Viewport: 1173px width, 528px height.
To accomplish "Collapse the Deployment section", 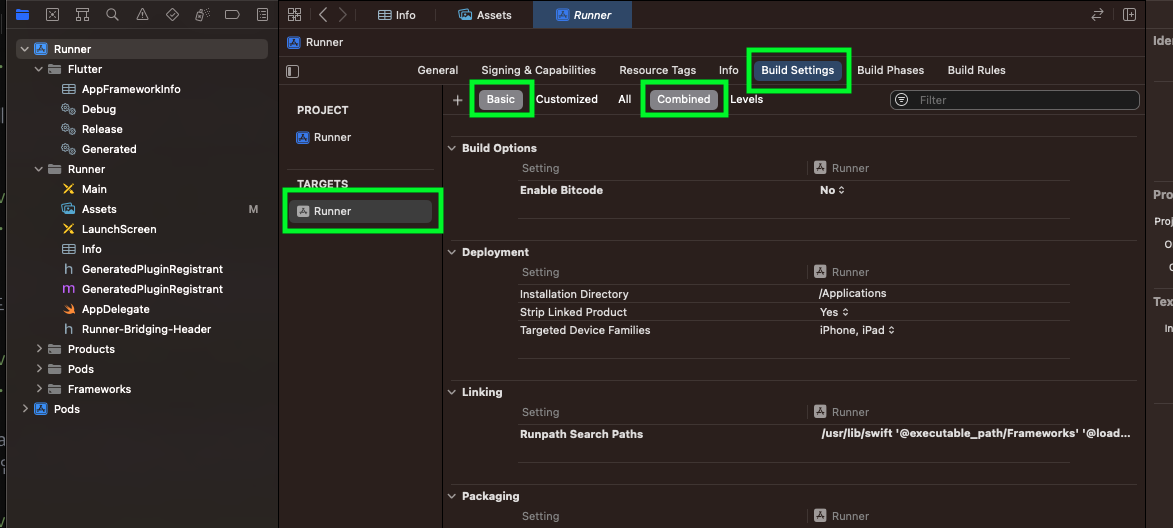I will [x=452, y=252].
